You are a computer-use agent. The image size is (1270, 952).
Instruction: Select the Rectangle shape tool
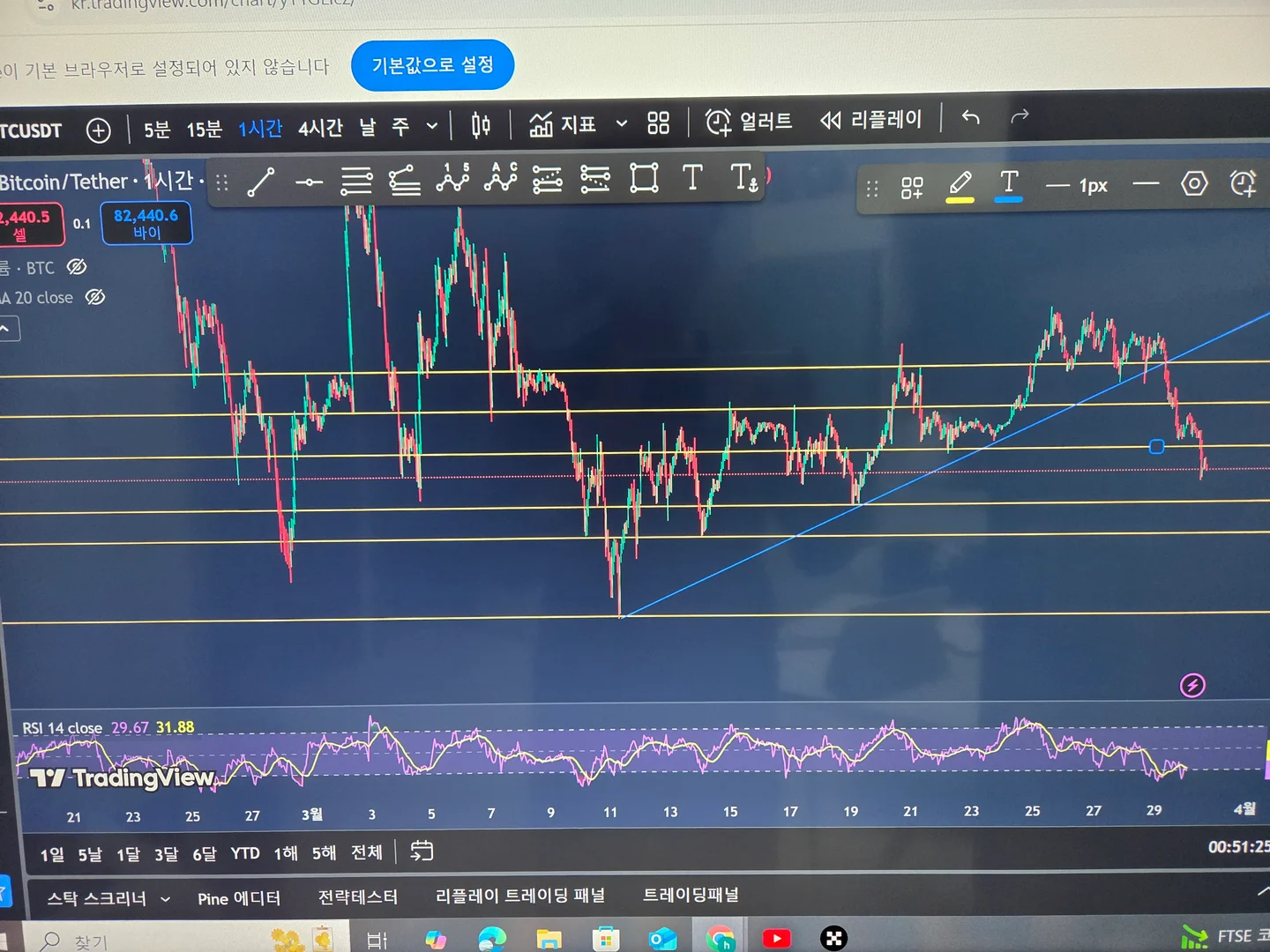coord(644,178)
